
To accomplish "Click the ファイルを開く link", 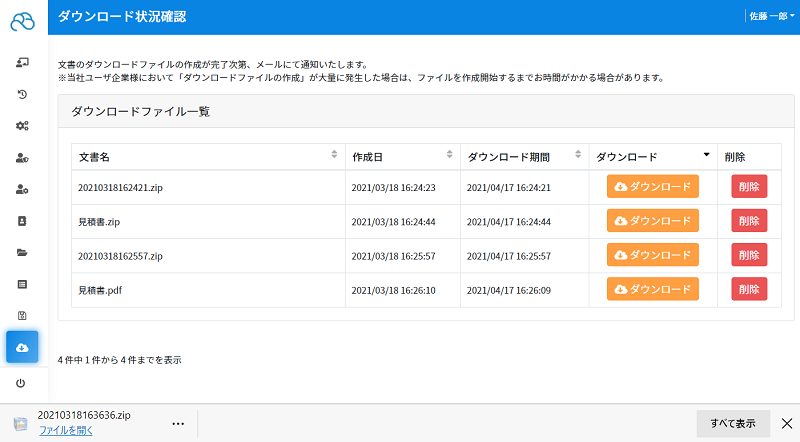I will (x=66, y=430).
